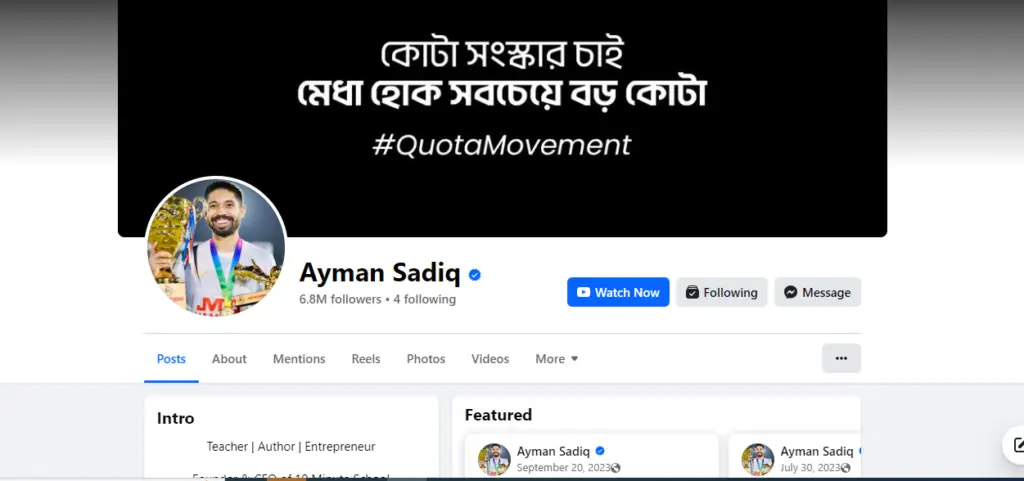Open the three-dots profile options menu
The width and height of the screenshot is (1024, 481).
coord(841,358)
